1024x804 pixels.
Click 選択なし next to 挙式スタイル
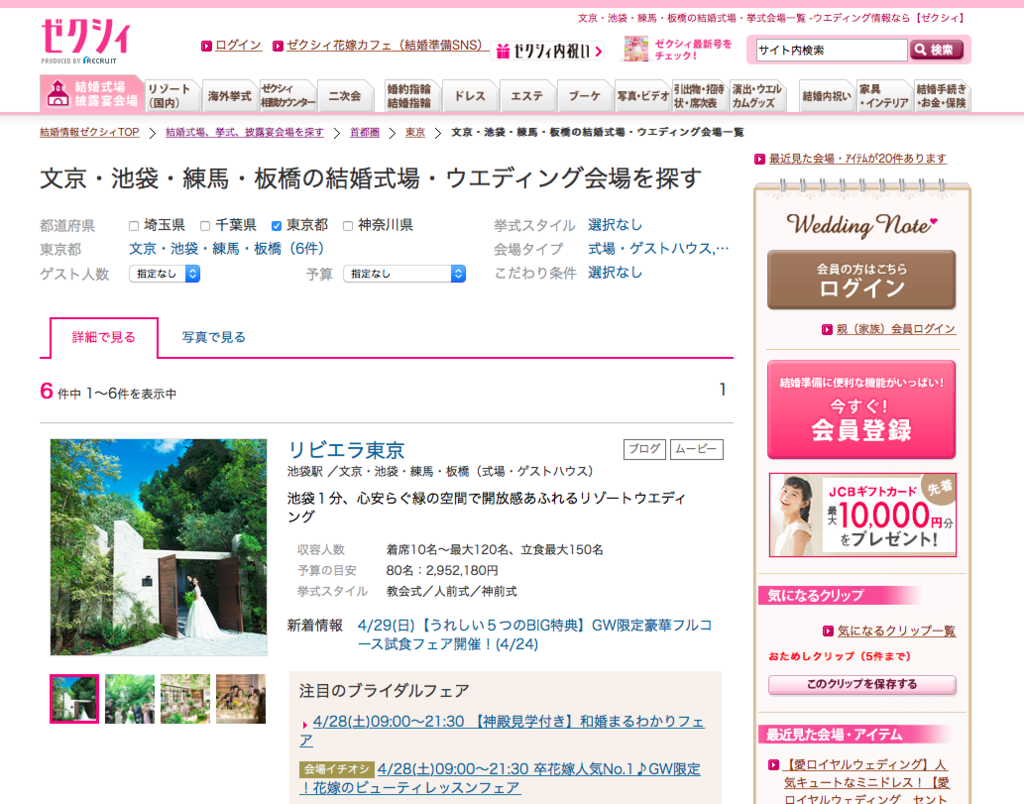point(615,225)
